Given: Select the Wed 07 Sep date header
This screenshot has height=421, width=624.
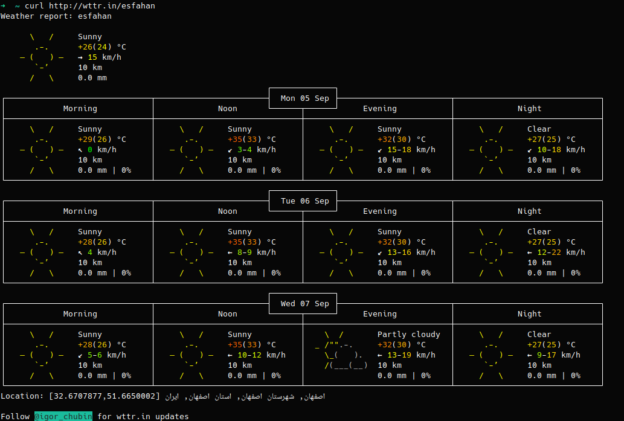Looking at the screenshot, I should [304, 304].
